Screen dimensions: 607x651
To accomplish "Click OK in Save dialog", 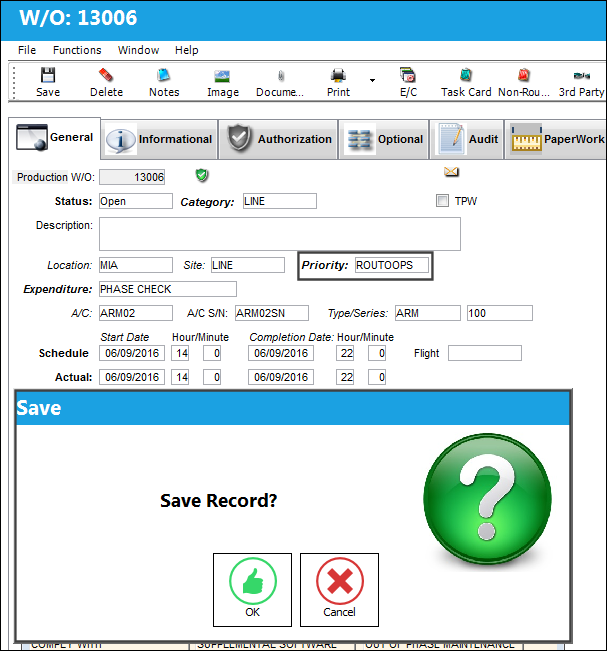I will coord(252,590).
